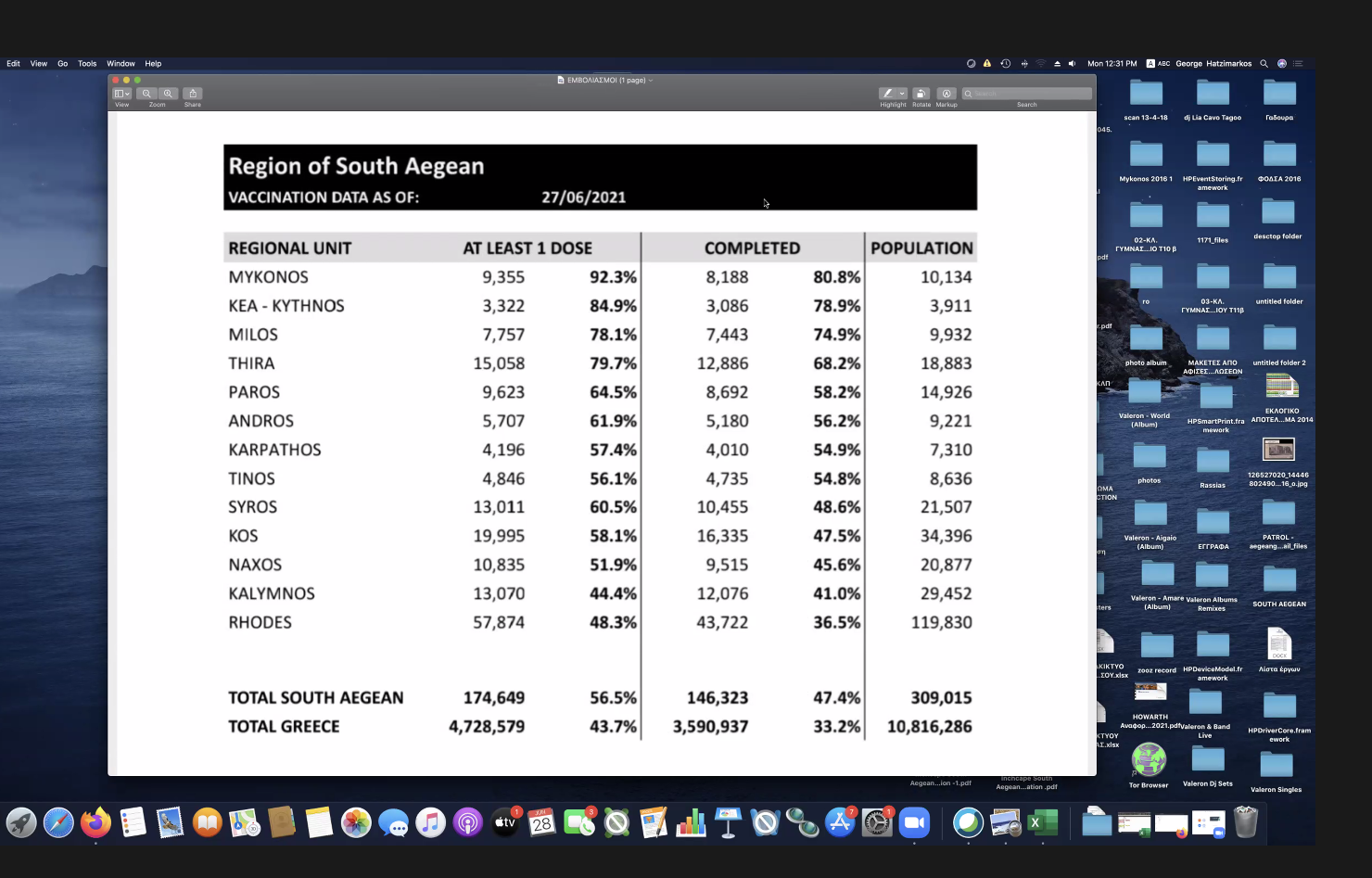Open App Store from the Dock
The image size is (1372, 878).
pos(840,822)
